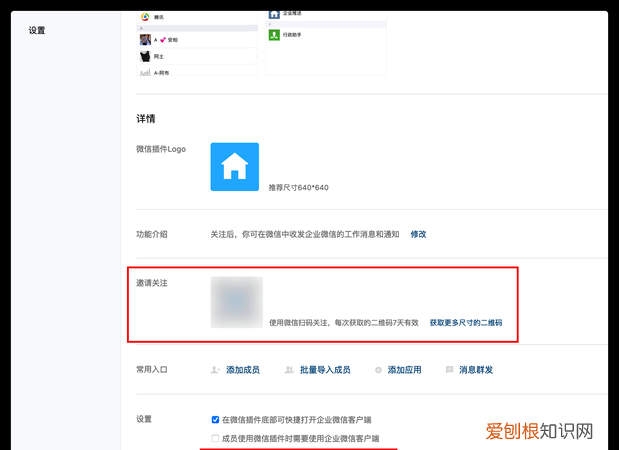Image resolution: width=619 pixels, height=450 pixels.
Task: Click the 关注后 function description text
Action: 305,234
